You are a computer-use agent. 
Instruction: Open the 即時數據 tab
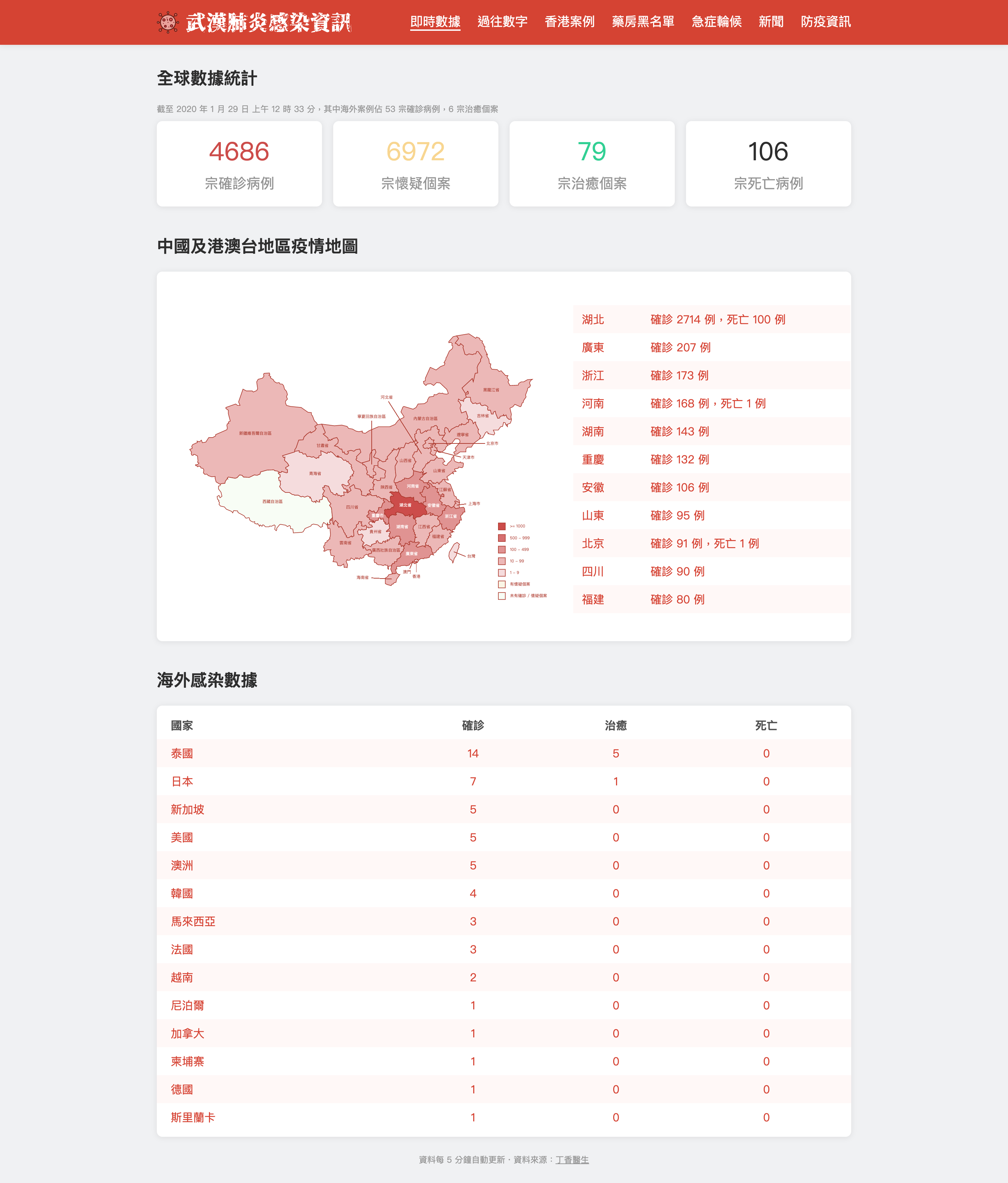click(435, 22)
